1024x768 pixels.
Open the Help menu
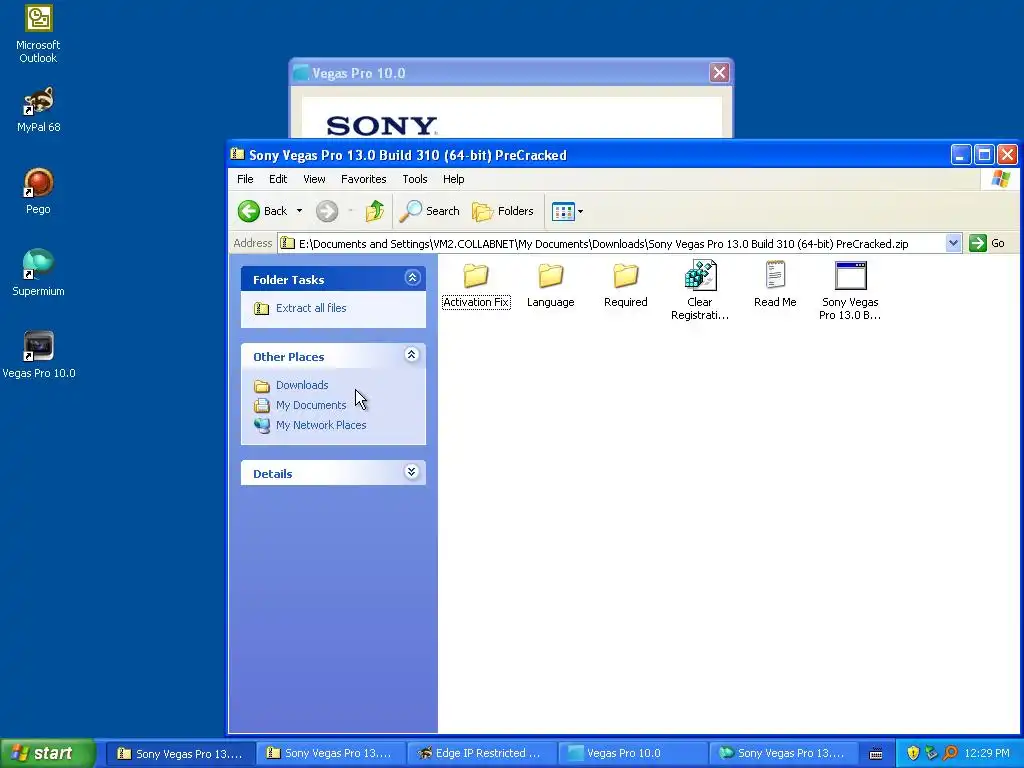pyautogui.click(x=453, y=179)
